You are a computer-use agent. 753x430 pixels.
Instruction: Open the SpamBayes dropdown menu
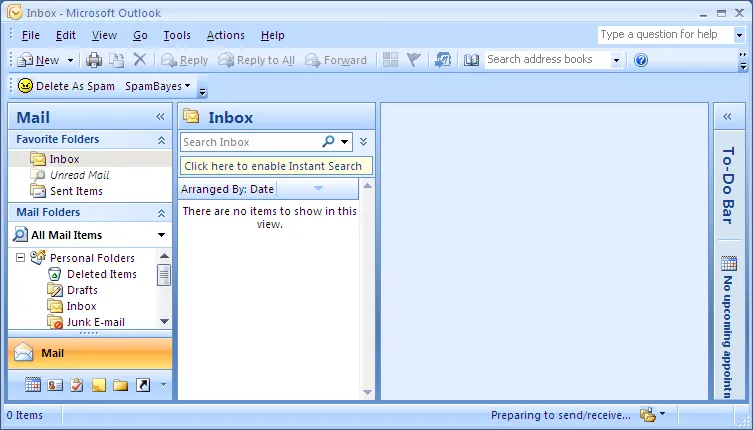coord(157,86)
